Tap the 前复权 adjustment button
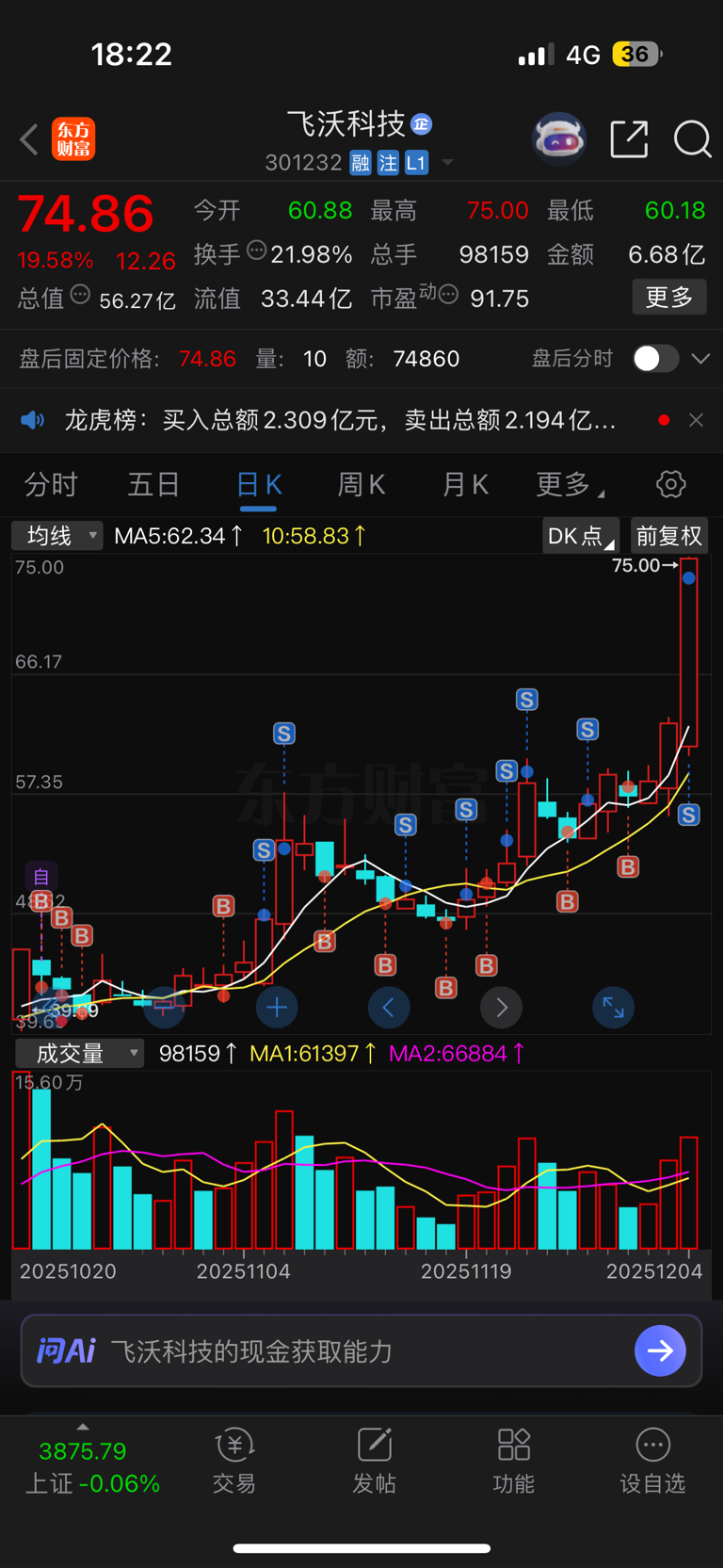724x1568 pixels. 669,536
